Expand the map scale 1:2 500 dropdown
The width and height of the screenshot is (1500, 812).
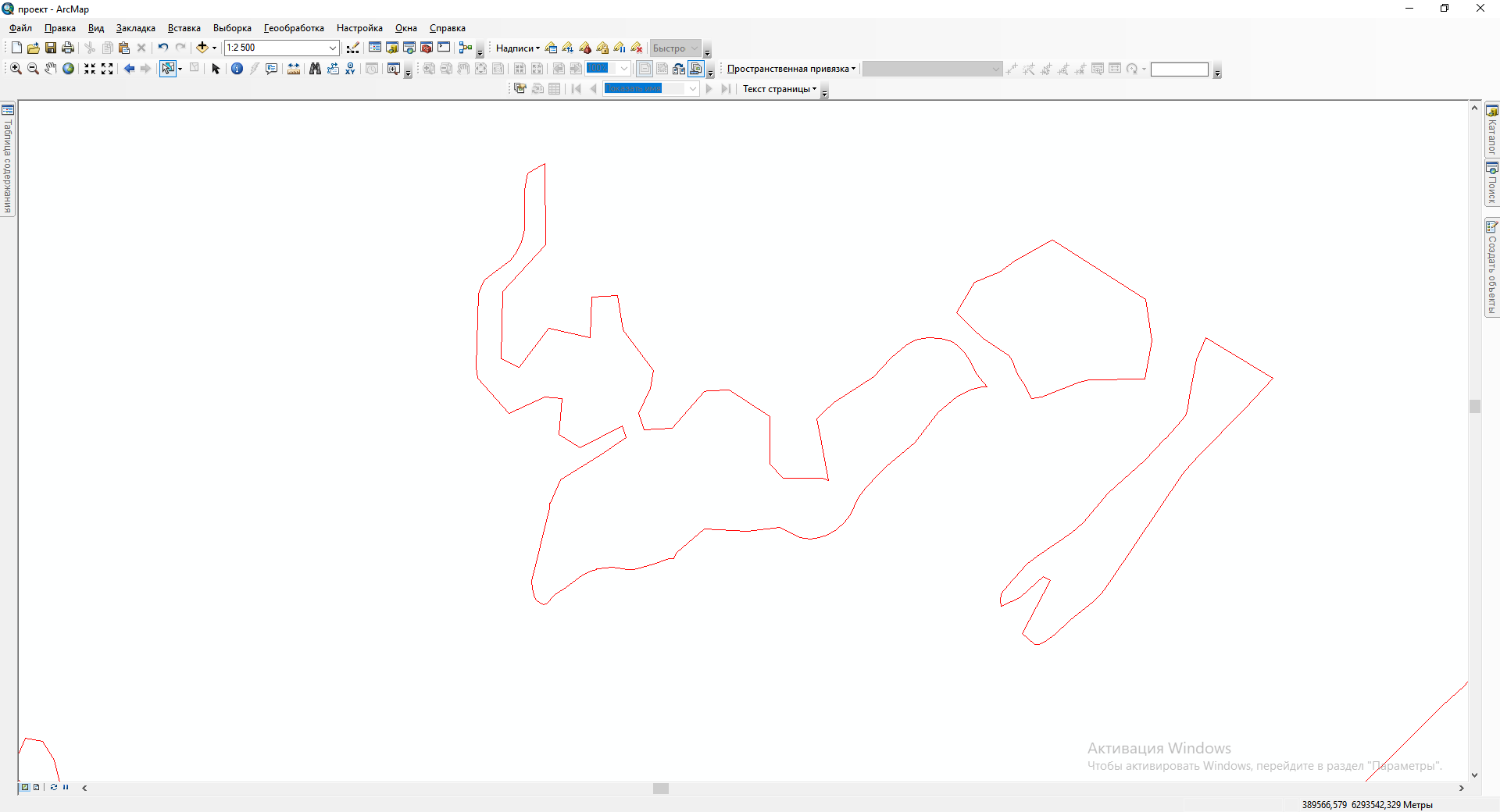coord(332,48)
